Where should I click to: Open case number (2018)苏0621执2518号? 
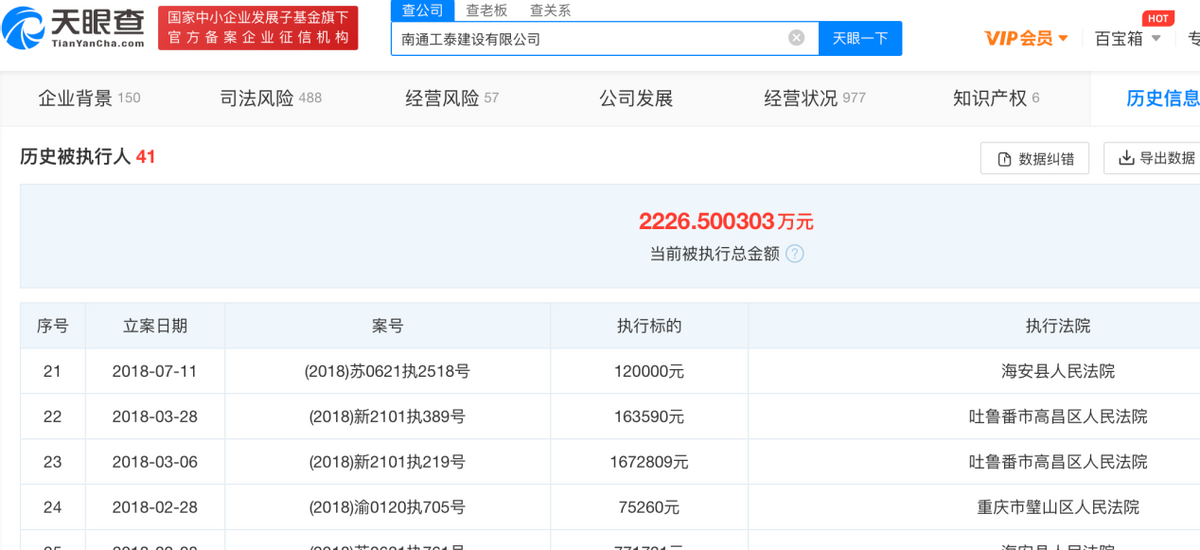pos(387,371)
